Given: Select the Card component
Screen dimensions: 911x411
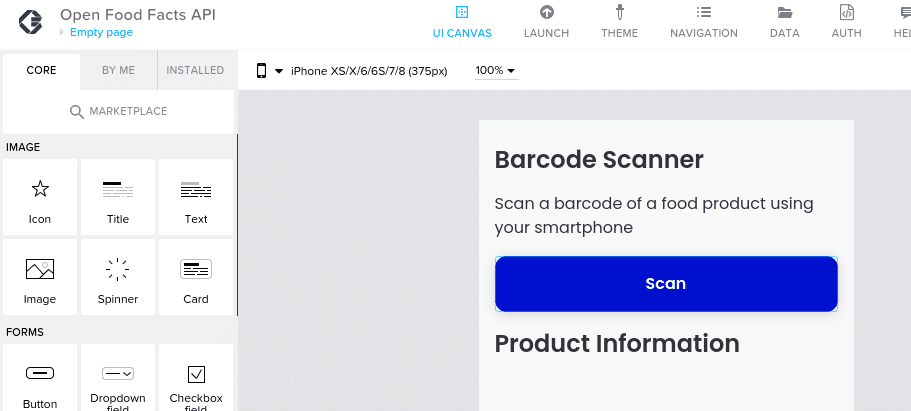Looking at the screenshot, I should click(x=196, y=277).
